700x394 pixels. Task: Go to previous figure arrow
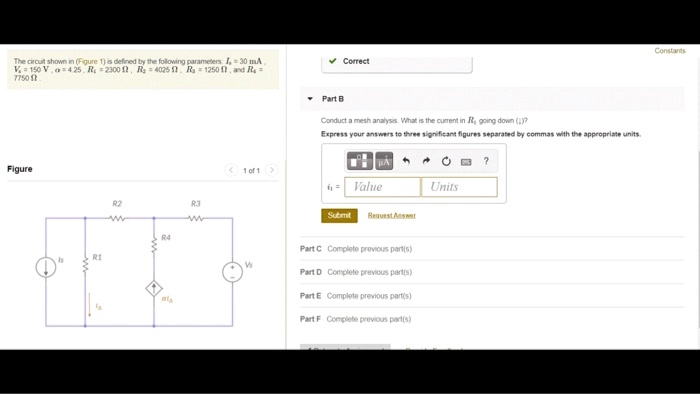231,170
